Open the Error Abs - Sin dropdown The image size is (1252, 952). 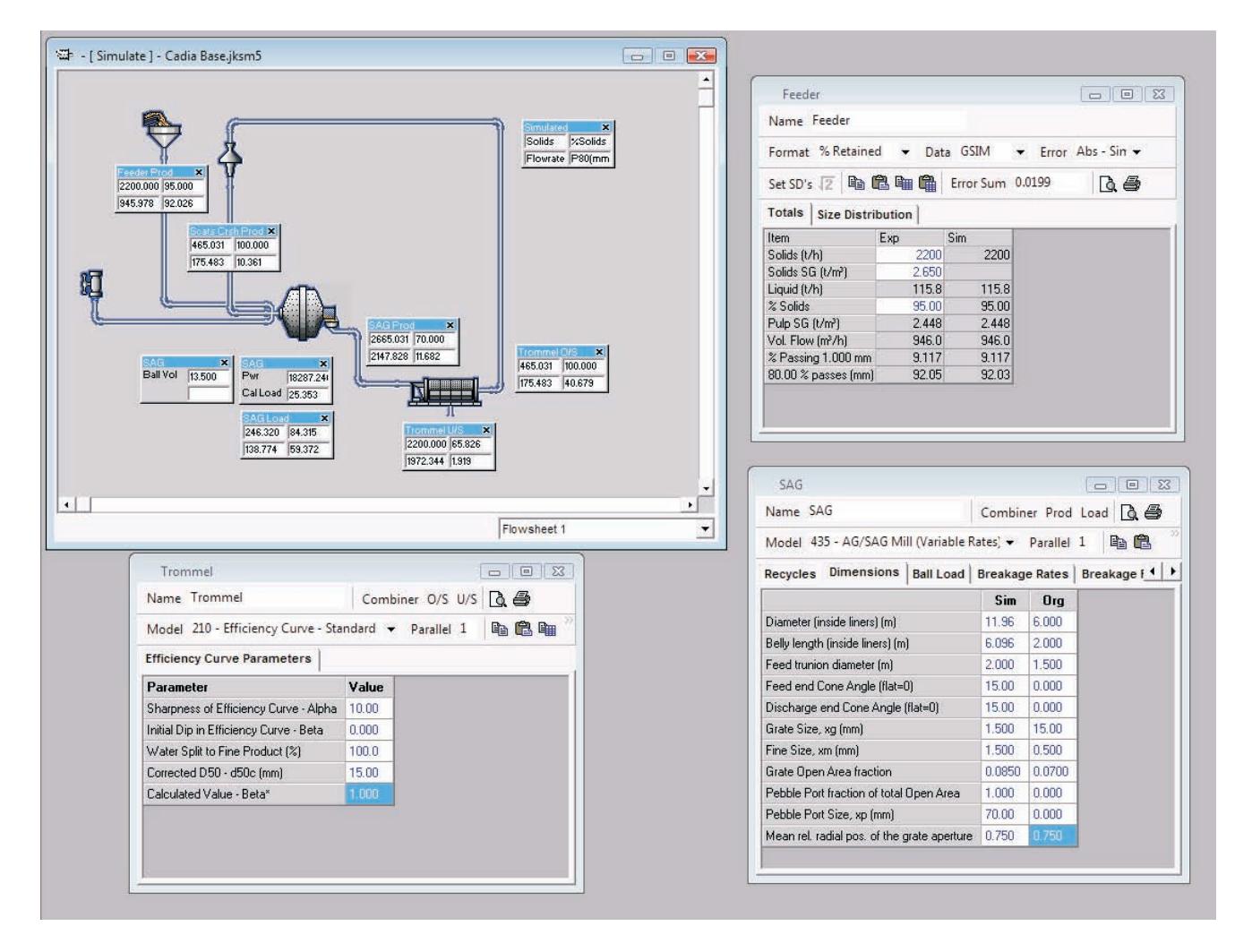click(x=1136, y=152)
